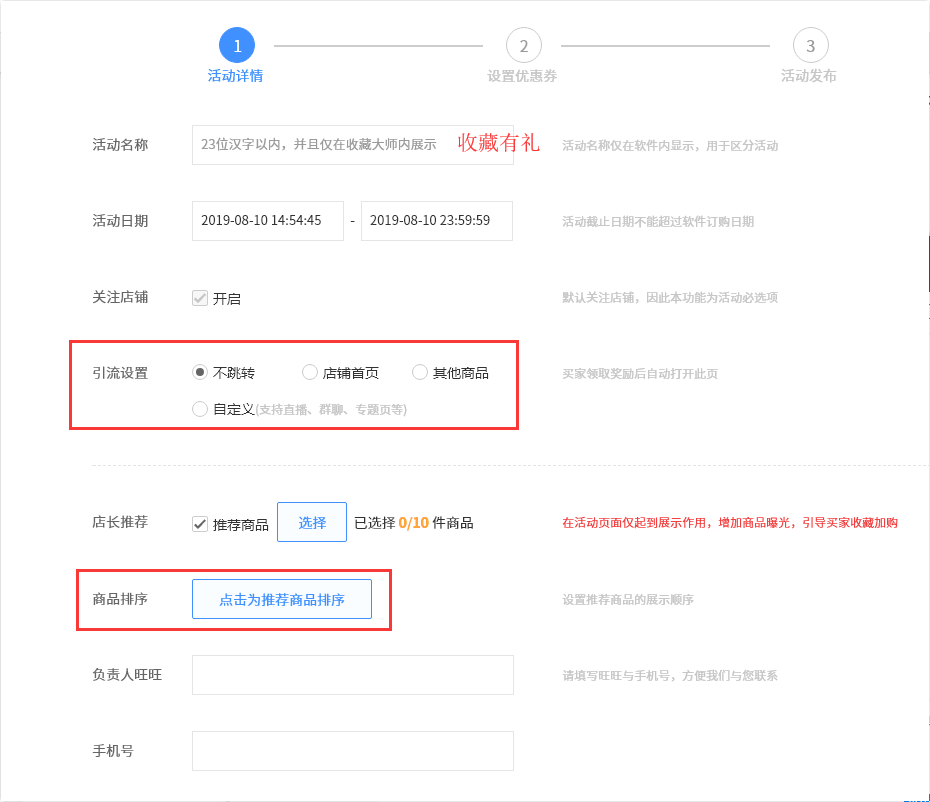Open the end date field 2019-08-10 23:59:59
The width and height of the screenshot is (930, 802).
(437, 221)
